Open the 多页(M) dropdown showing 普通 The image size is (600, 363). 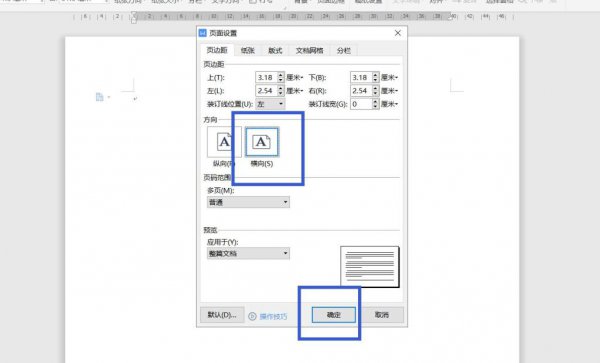(248, 202)
